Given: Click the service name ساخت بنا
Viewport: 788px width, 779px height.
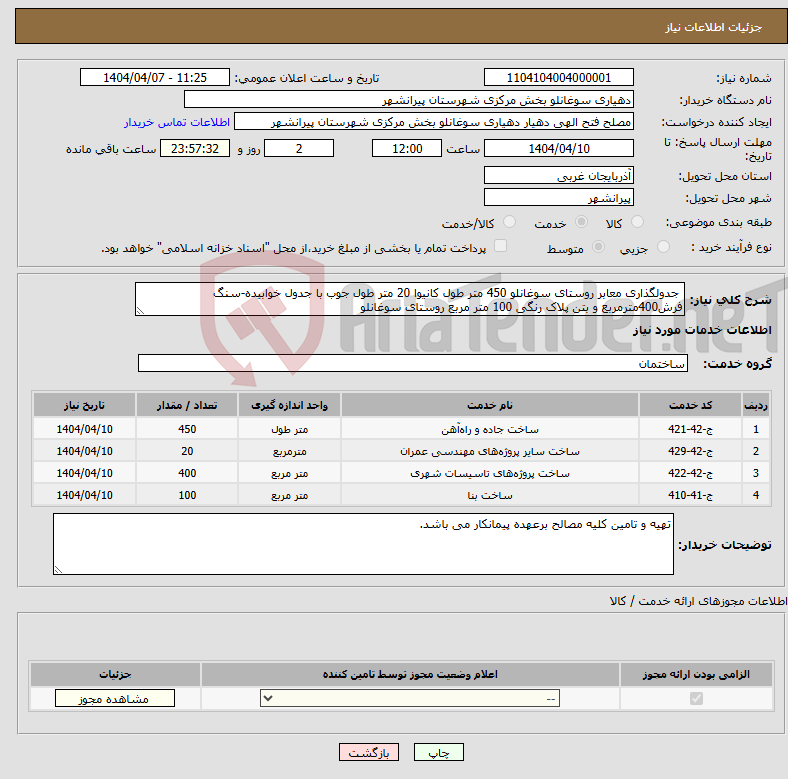Looking at the screenshot, I should (490, 496).
